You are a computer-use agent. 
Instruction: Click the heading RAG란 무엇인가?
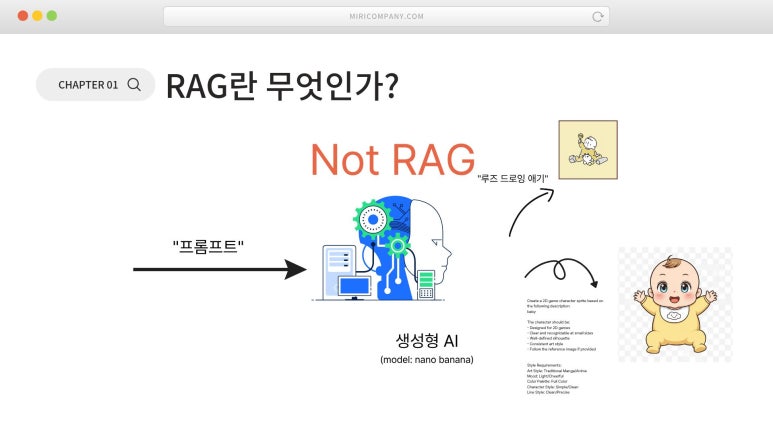pyautogui.click(x=282, y=86)
